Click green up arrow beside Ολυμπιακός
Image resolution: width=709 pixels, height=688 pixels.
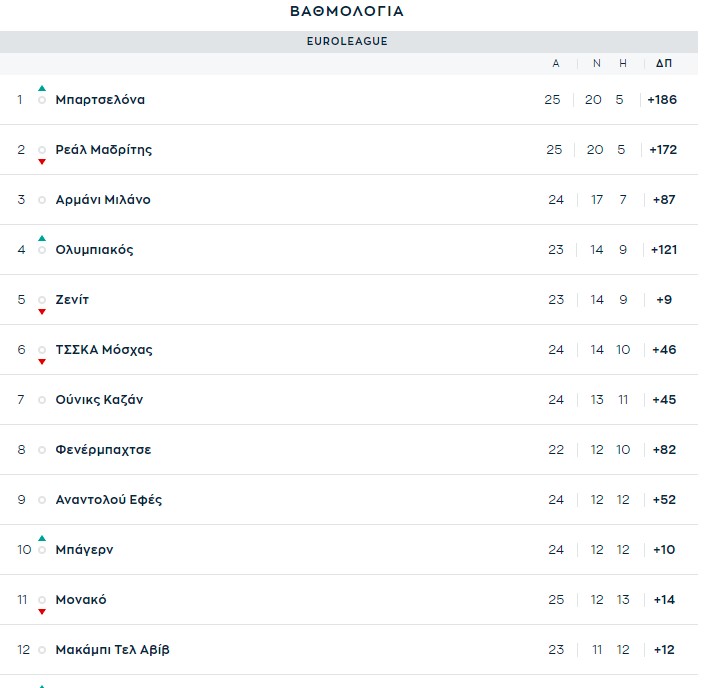coord(42,239)
